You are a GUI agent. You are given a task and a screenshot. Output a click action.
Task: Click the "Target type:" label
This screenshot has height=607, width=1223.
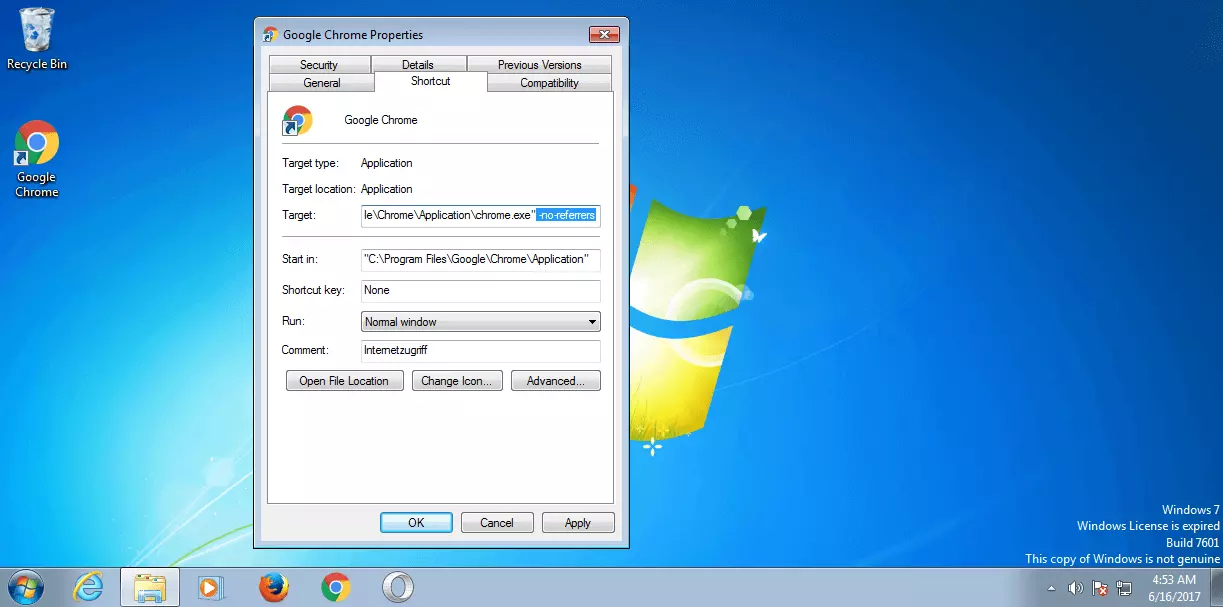point(310,163)
